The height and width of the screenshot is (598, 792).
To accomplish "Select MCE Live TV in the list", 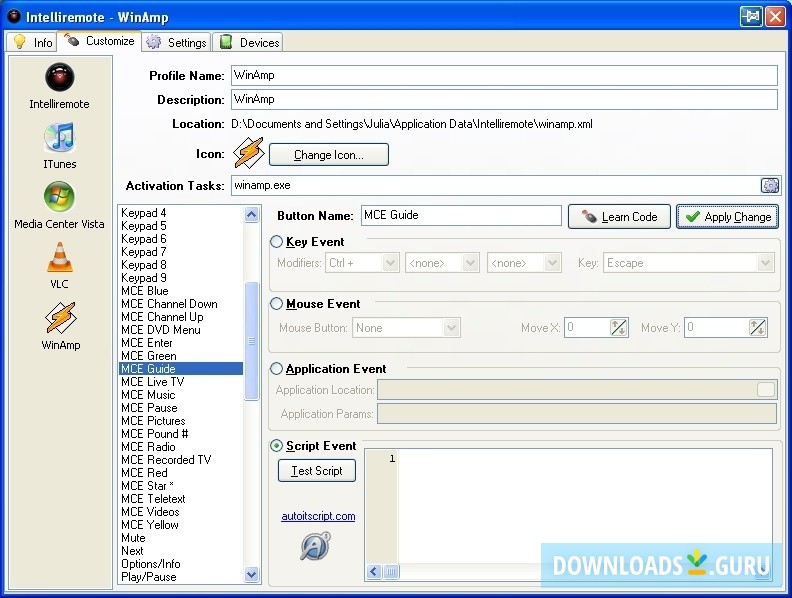I will click(x=181, y=382).
